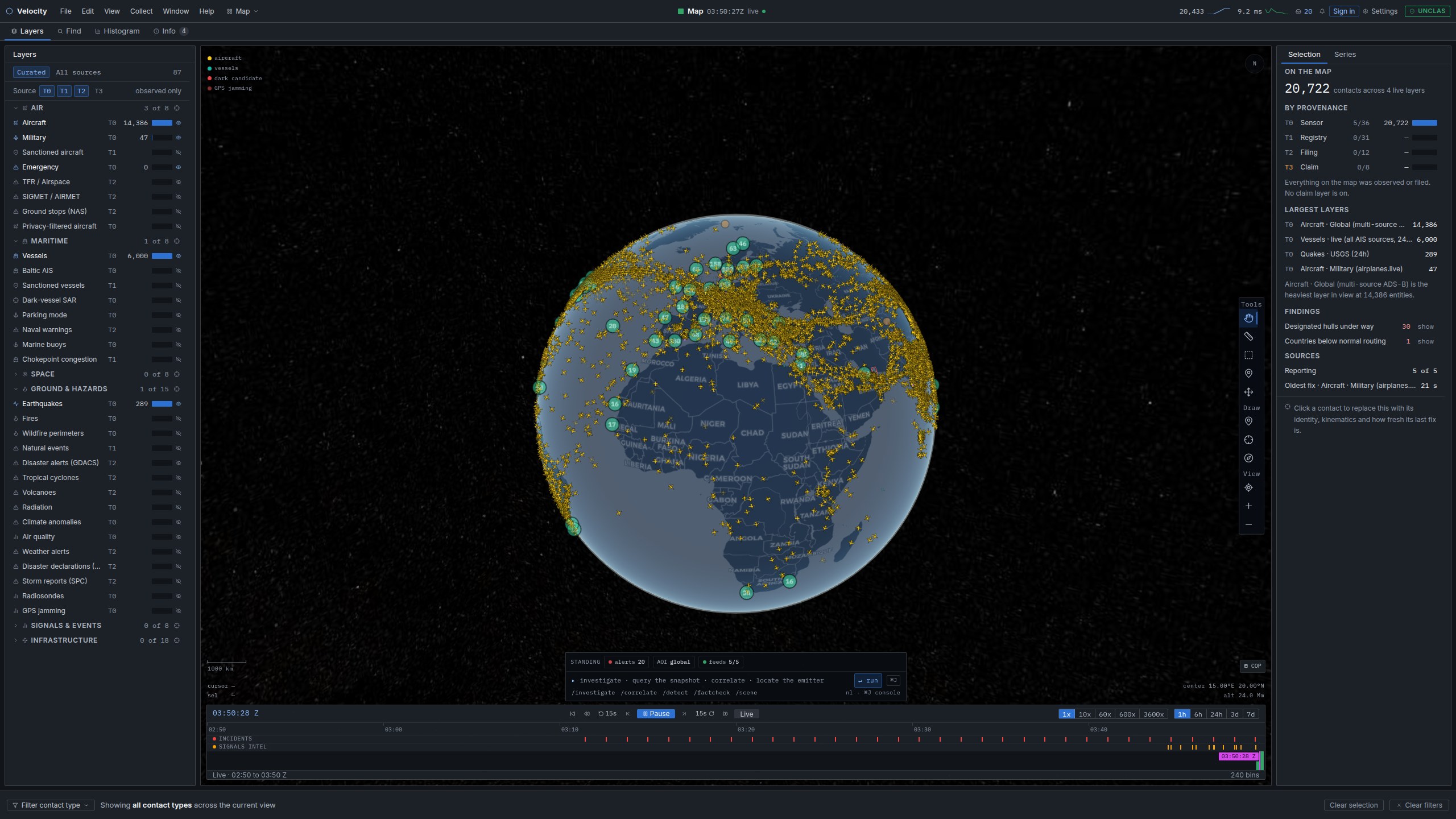Viewport: 1456px width, 819px height.
Task: Open the Info tab
Action: pyautogui.click(x=170, y=31)
